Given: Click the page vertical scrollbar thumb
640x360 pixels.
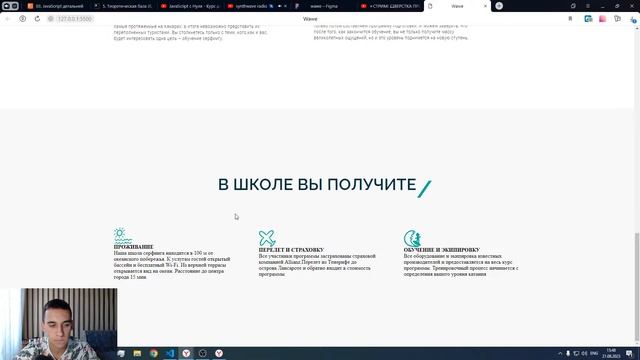Looking at the screenshot, I should tap(637, 287).
